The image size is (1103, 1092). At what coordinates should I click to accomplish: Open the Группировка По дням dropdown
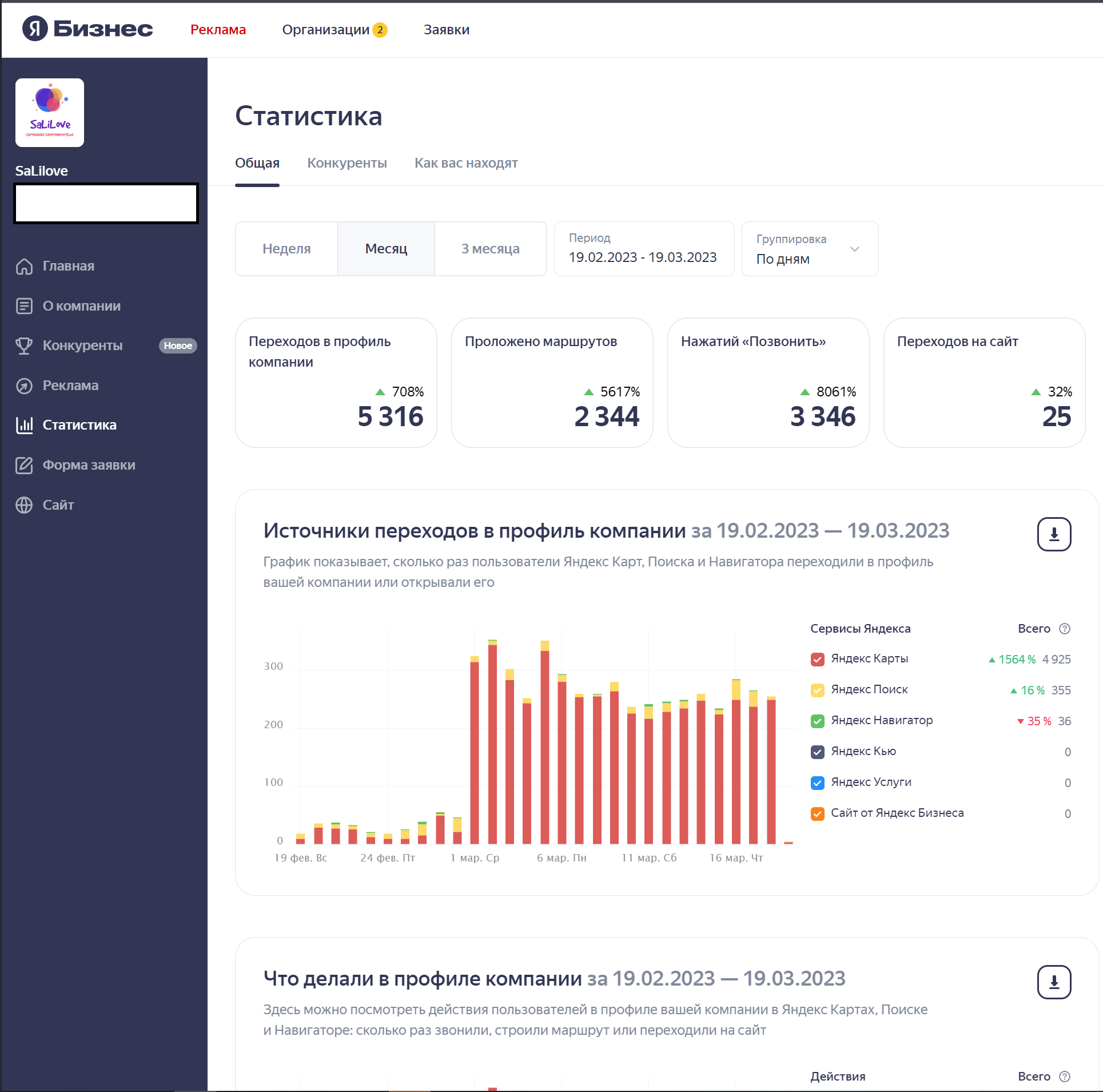click(x=809, y=249)
